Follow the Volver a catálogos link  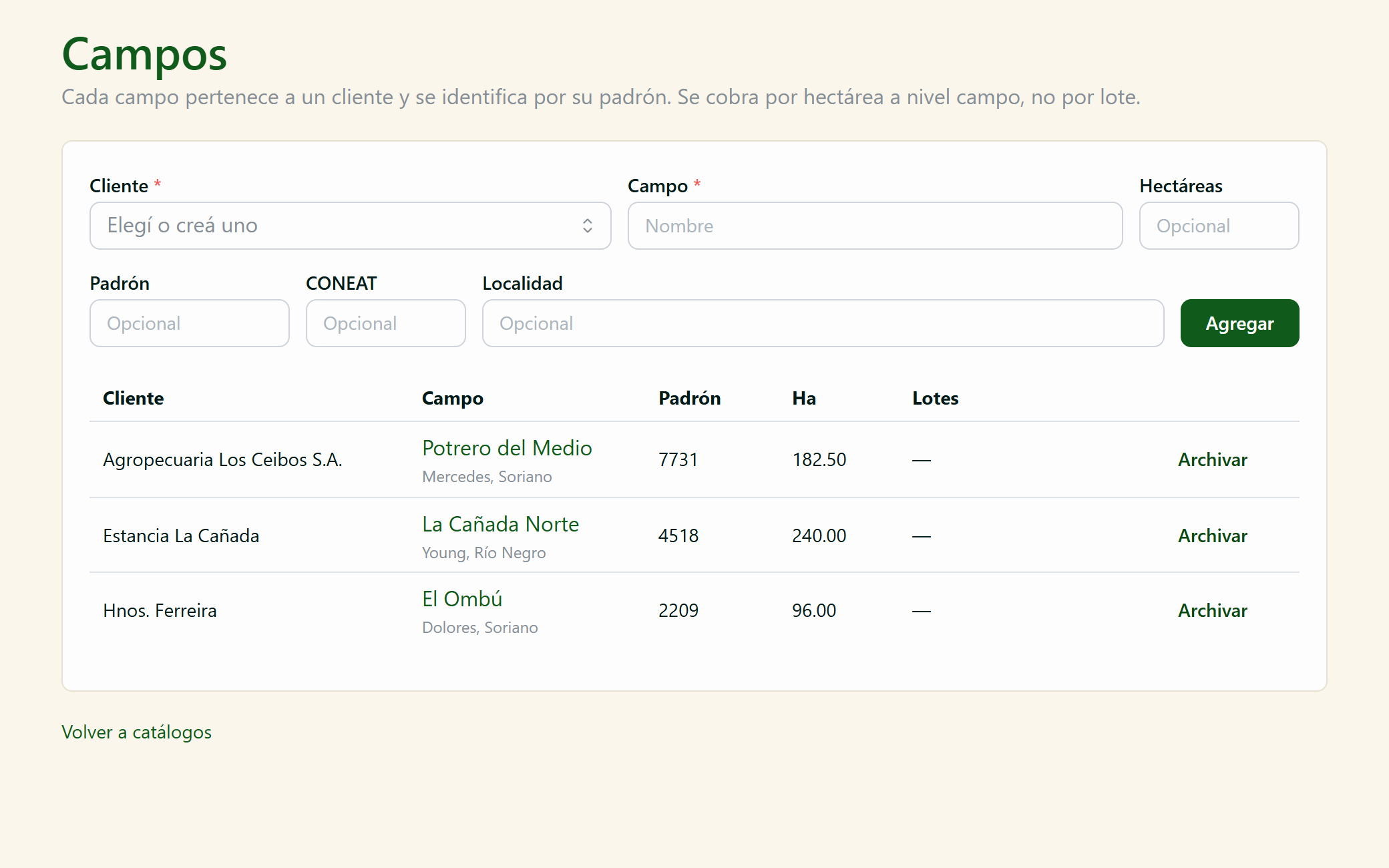(x=136, y=732)
